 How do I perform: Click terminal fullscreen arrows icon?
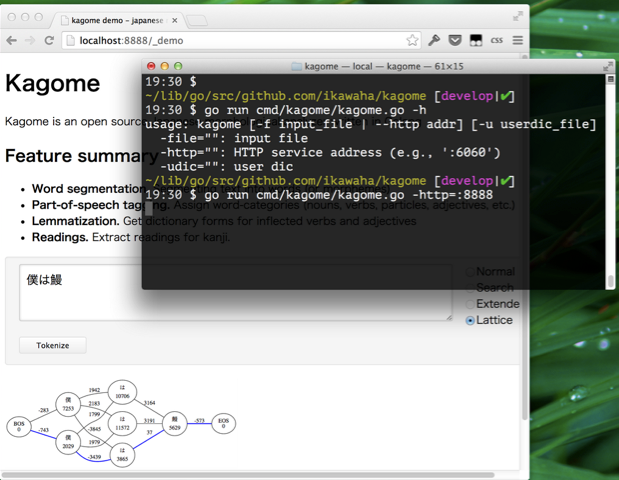tap(608, 66)
